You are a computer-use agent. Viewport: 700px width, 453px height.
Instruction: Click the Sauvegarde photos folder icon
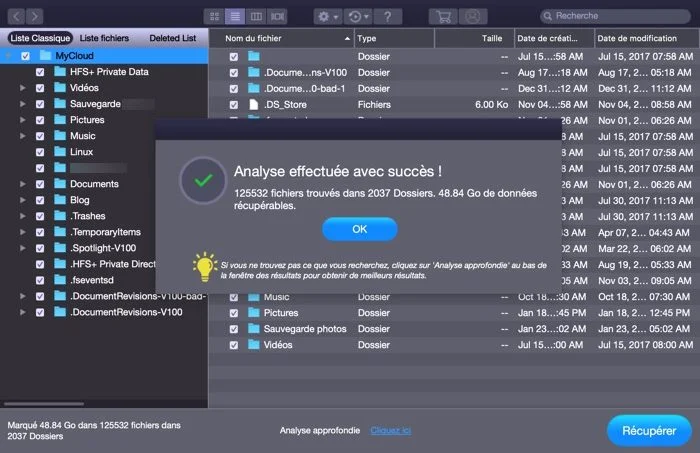254,329
